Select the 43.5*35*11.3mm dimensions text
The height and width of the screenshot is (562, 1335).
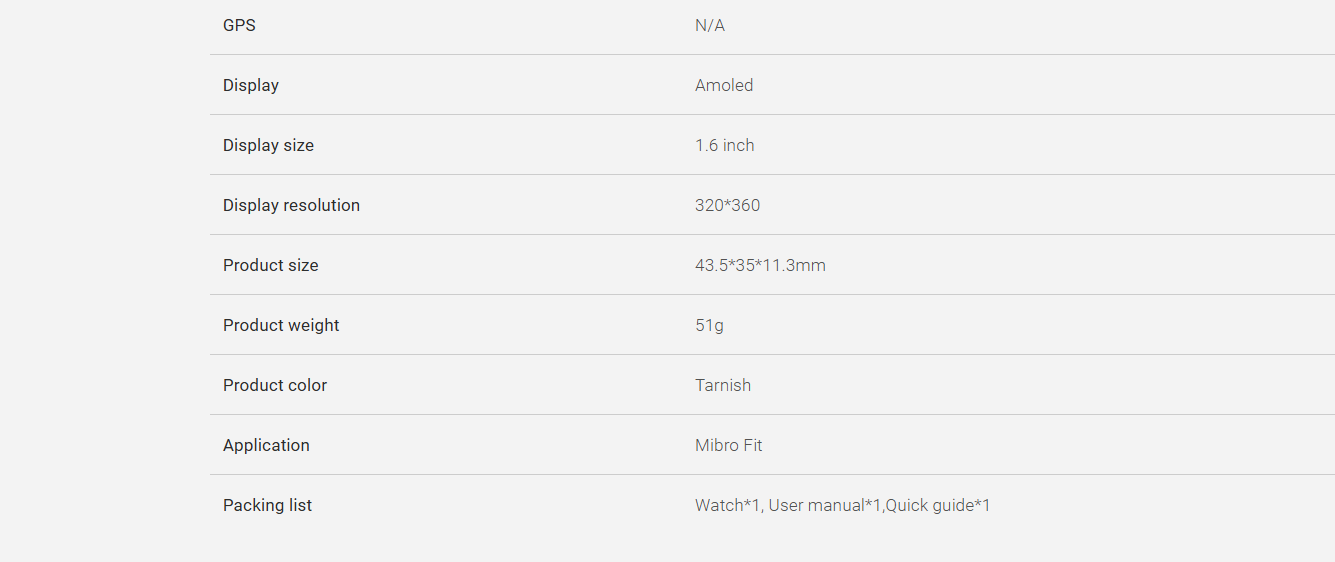tap(760, 265)
